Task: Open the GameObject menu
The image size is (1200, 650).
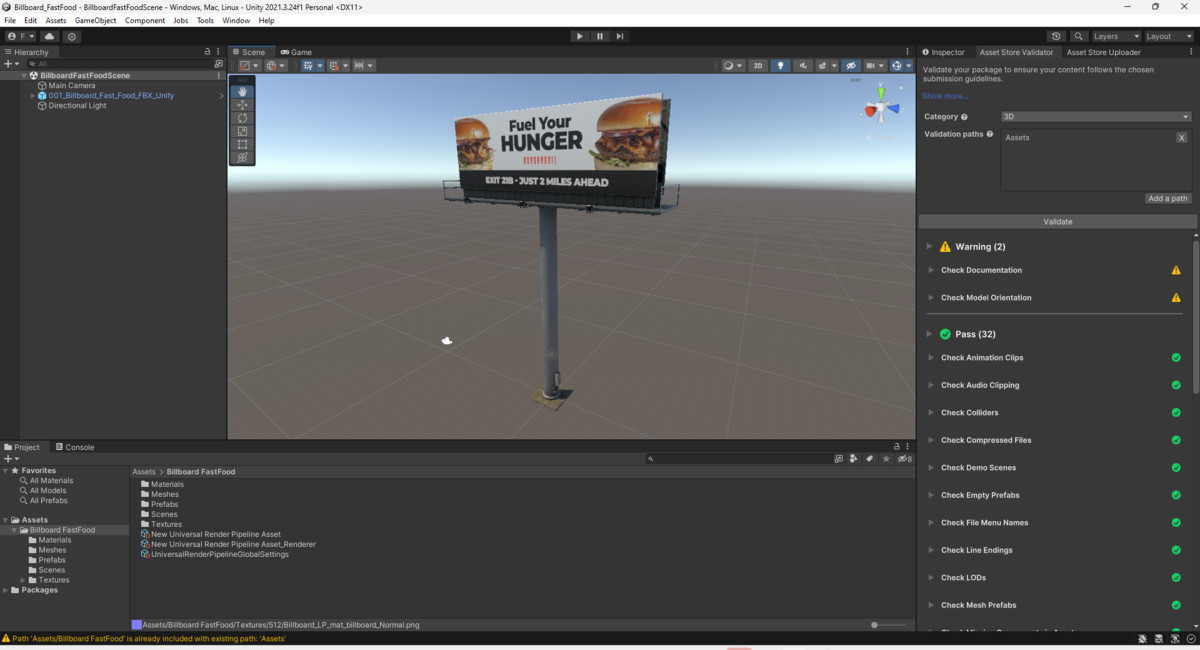Action: (96, 20)
